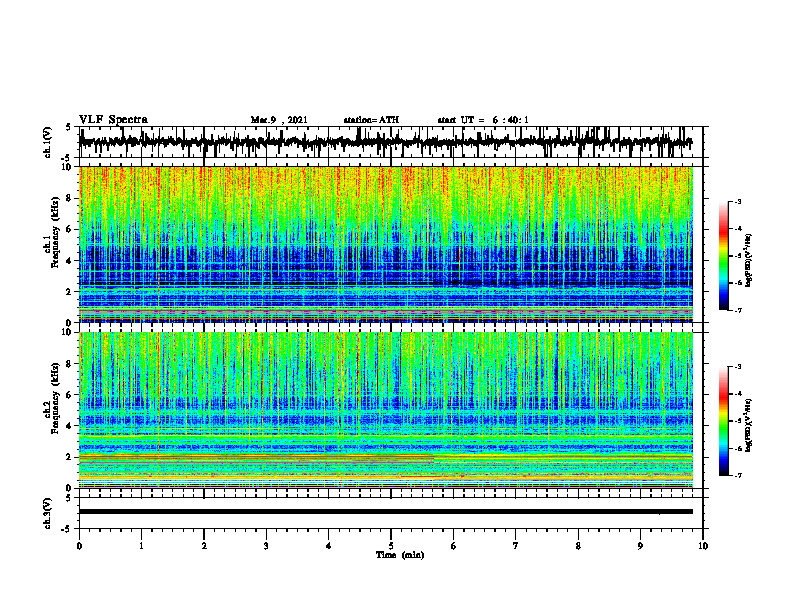Select the 'start UT = 6 :40: 1' text
This screenshot has width=792, height=612.
pyautogui.click(x=483, y=120)
